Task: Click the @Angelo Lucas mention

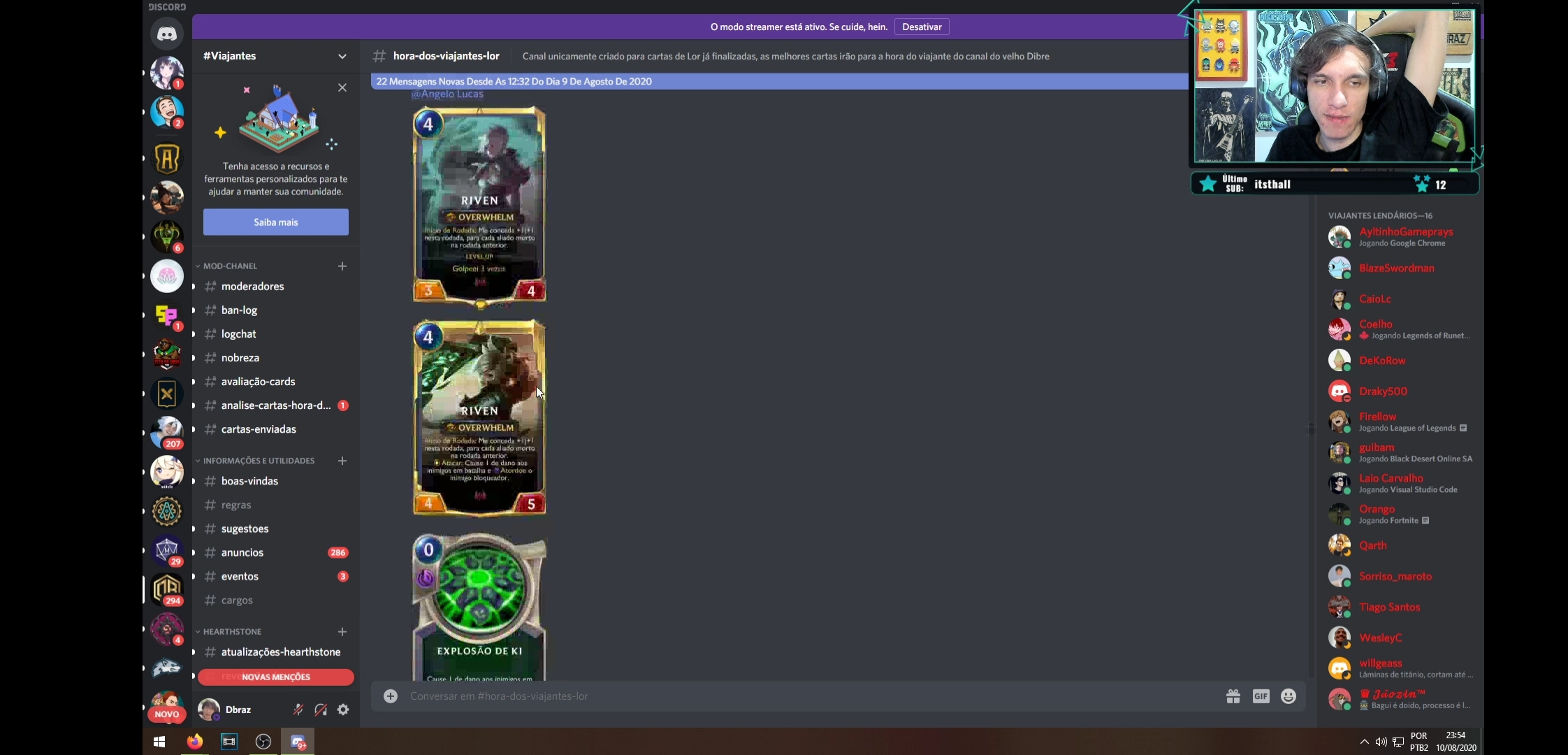Action: click(x=447, y=94)
